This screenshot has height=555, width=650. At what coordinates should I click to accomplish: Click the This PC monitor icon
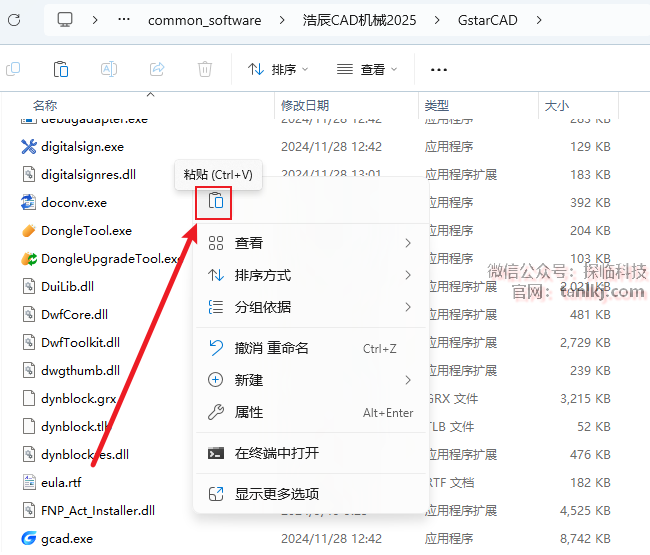[x=65, y=19]
